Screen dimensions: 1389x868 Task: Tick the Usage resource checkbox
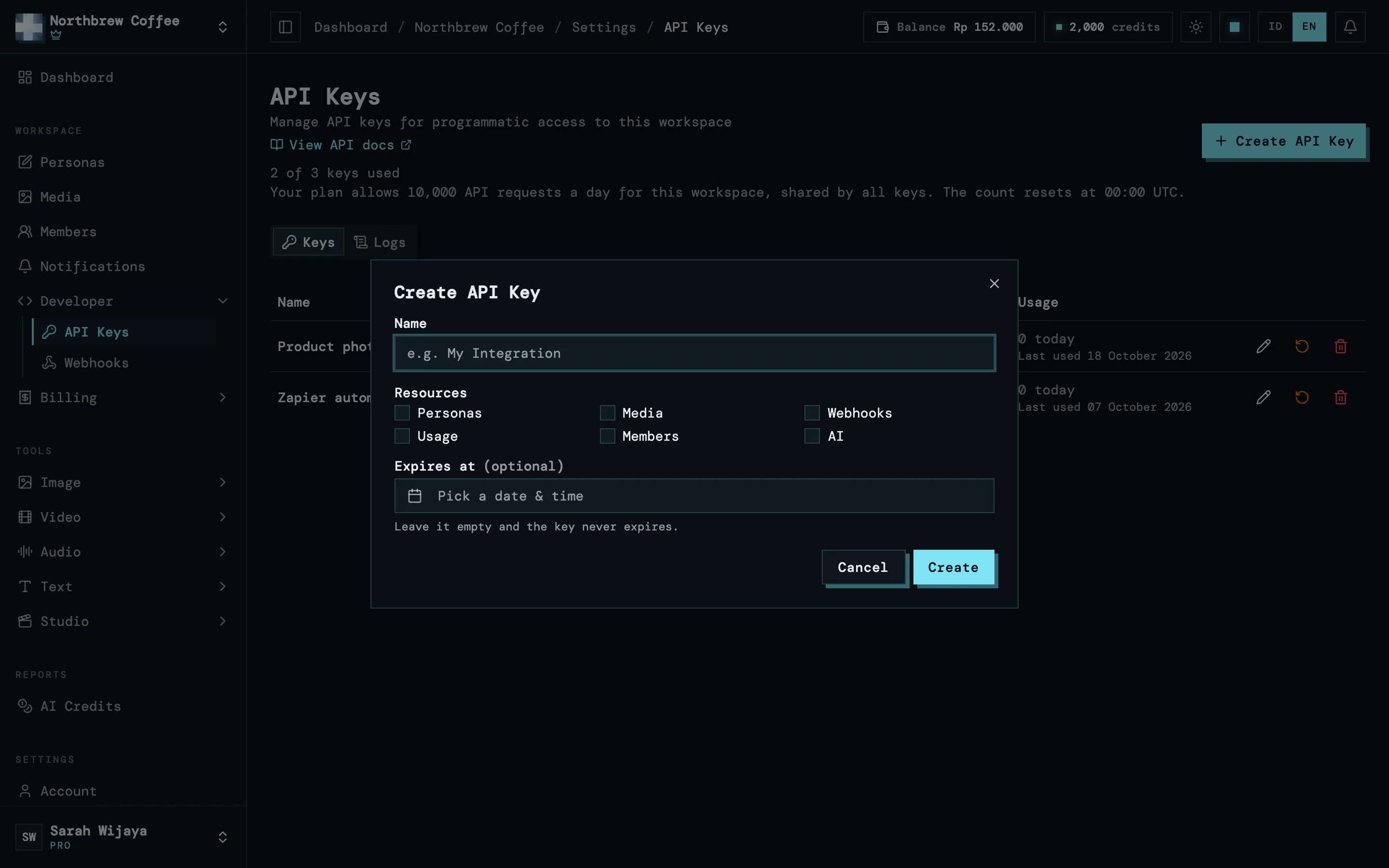pyautogui.click(x=402, y=436)
